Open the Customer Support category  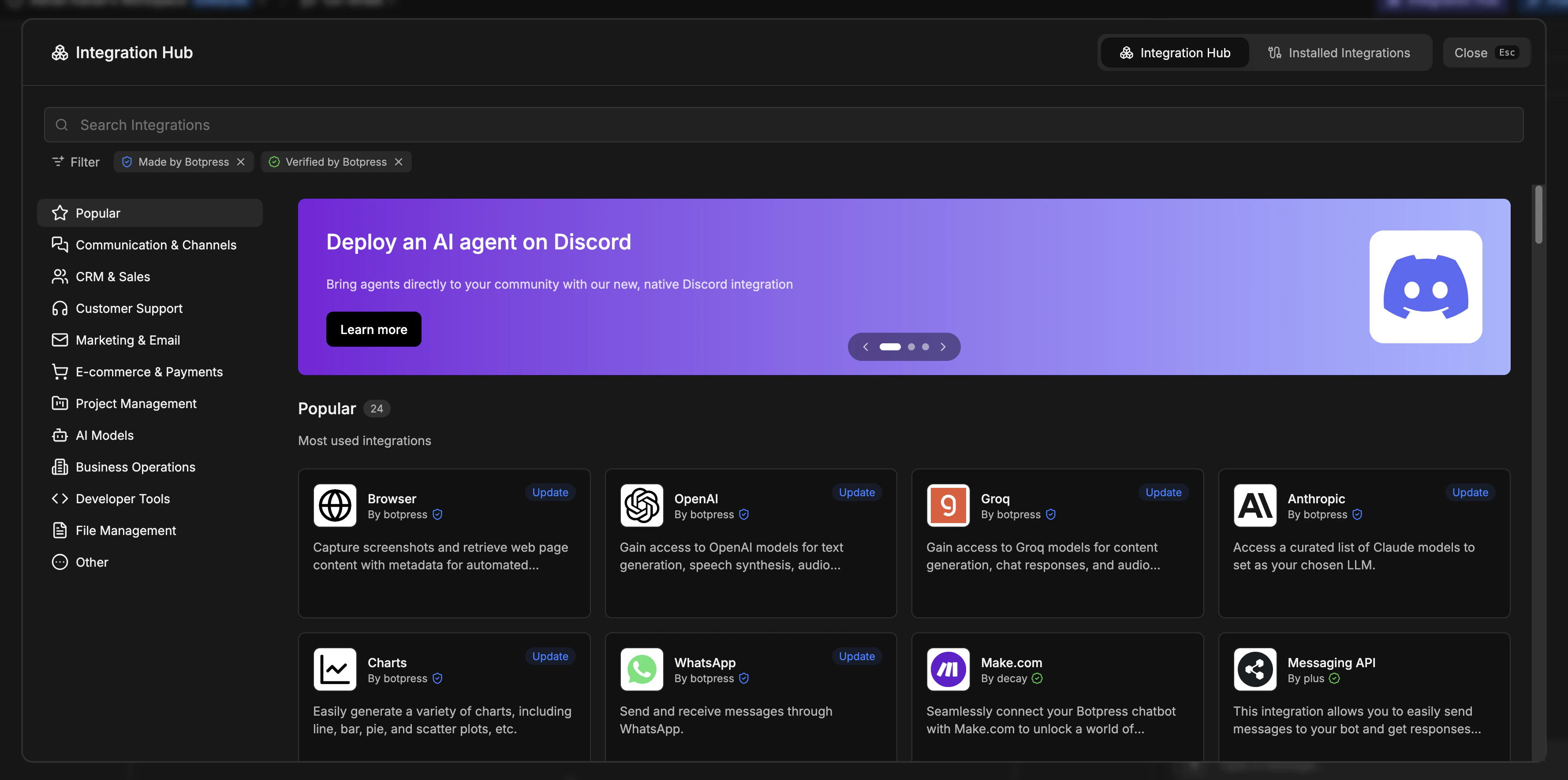click(x=128, y=308)
